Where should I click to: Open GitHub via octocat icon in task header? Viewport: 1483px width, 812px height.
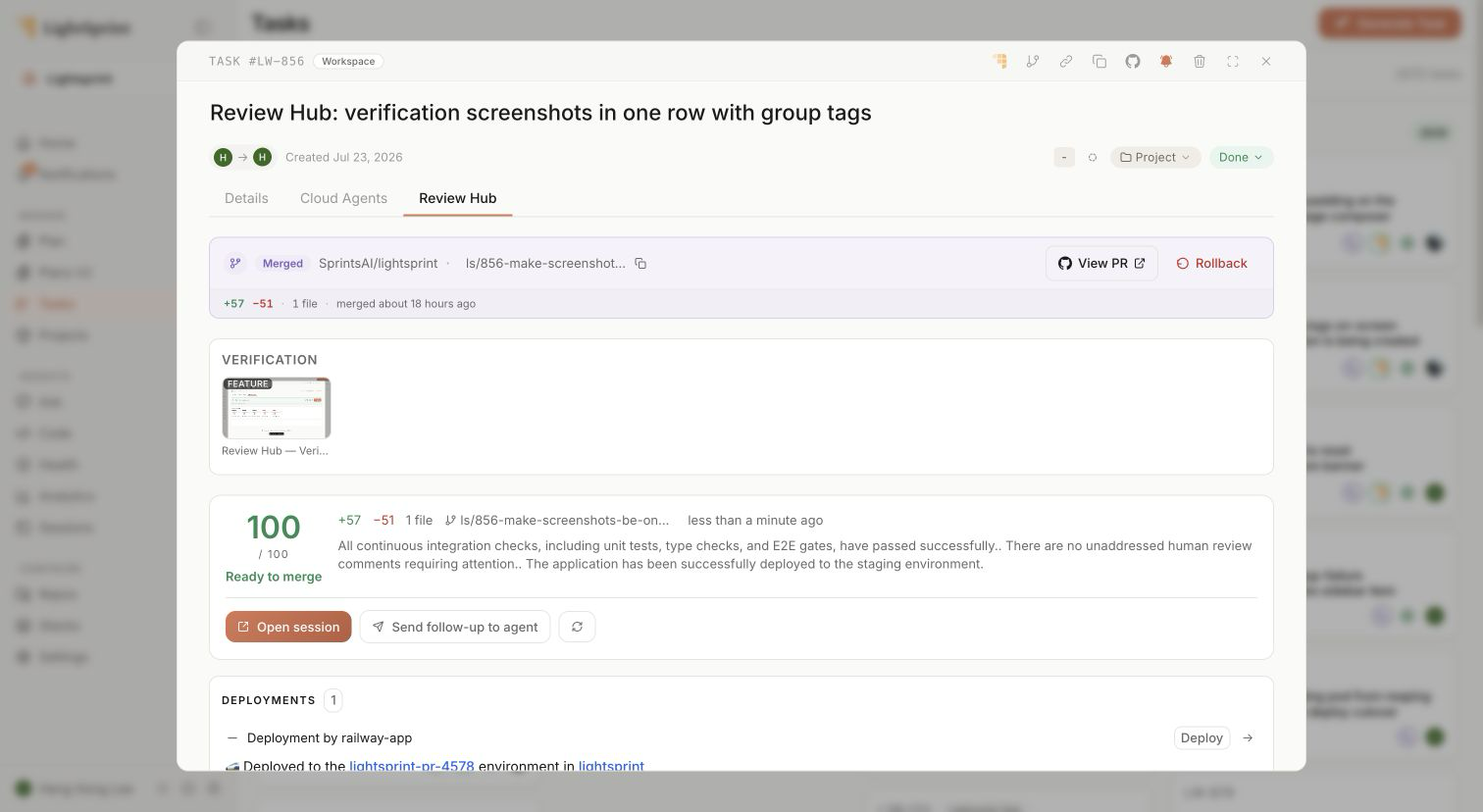(1133, 61)
